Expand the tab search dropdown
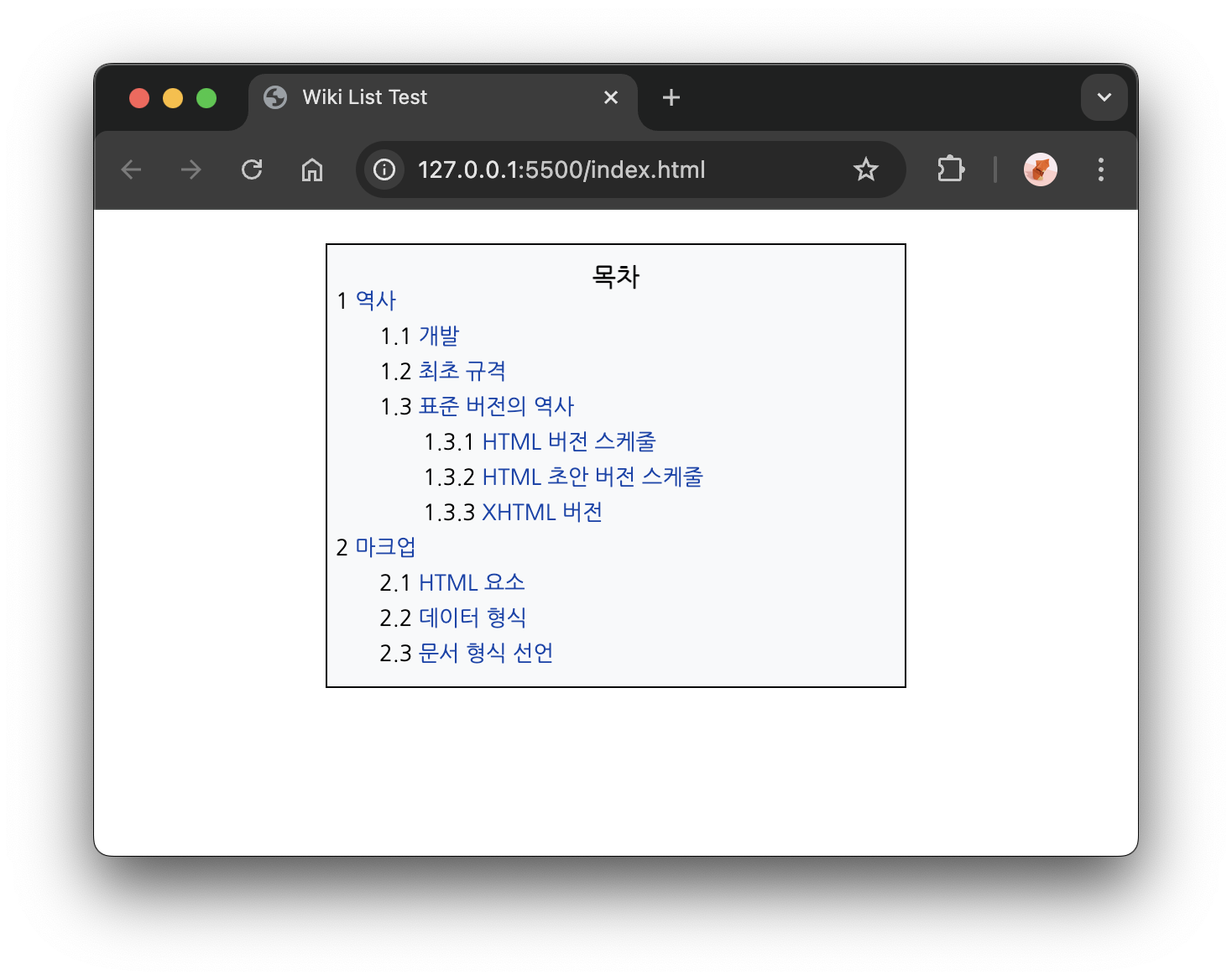 (1104, 97)
